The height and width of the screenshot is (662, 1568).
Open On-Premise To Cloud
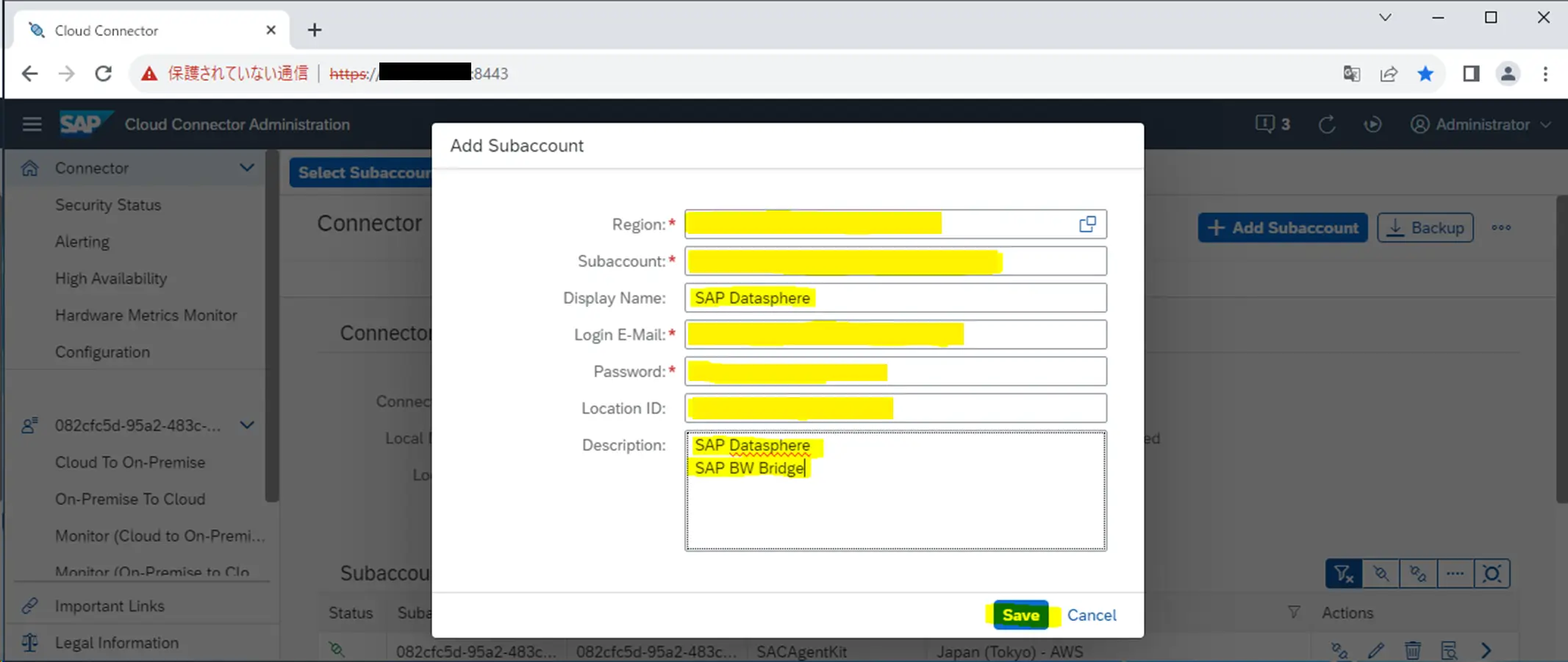pyautogui.click(x=130, y=499)
